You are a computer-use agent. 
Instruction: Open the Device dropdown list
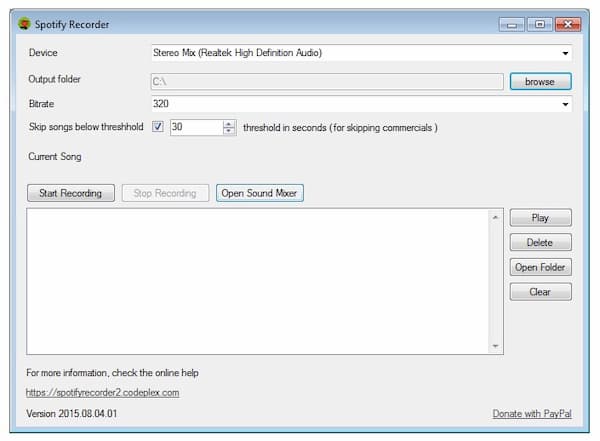[565, 53]
